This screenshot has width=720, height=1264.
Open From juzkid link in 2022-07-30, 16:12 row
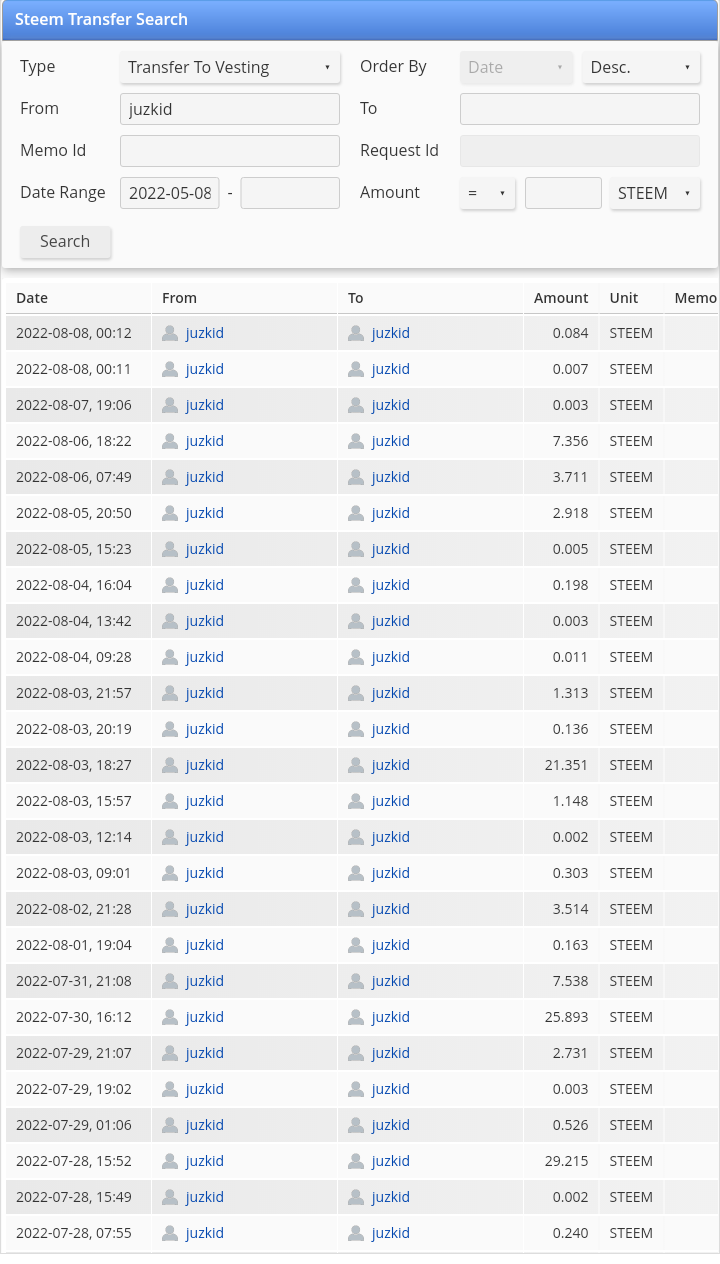point(205,1017)
